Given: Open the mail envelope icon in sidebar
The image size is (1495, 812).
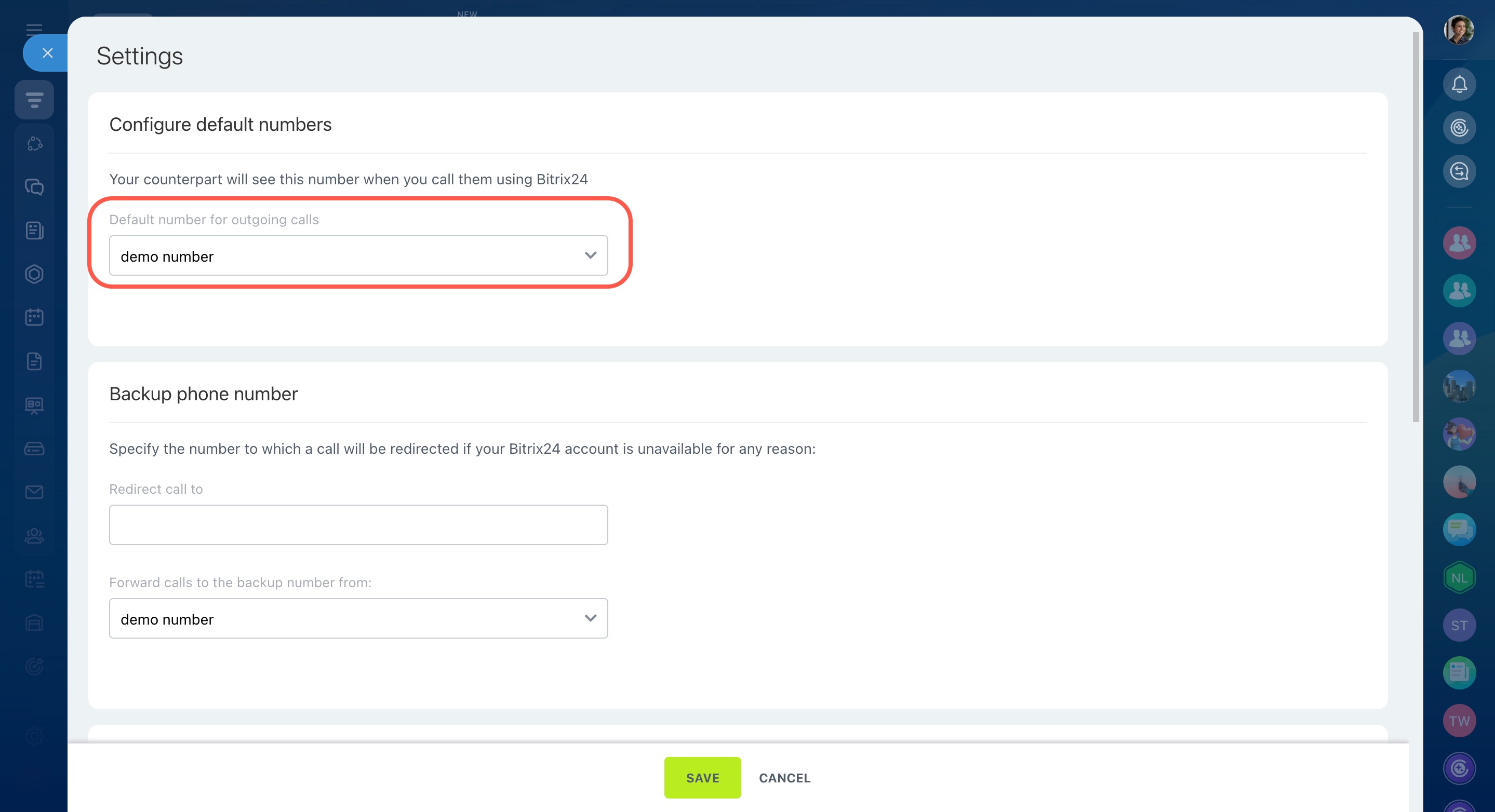Looking at the screenshot, I should click(x=34, y=492).
